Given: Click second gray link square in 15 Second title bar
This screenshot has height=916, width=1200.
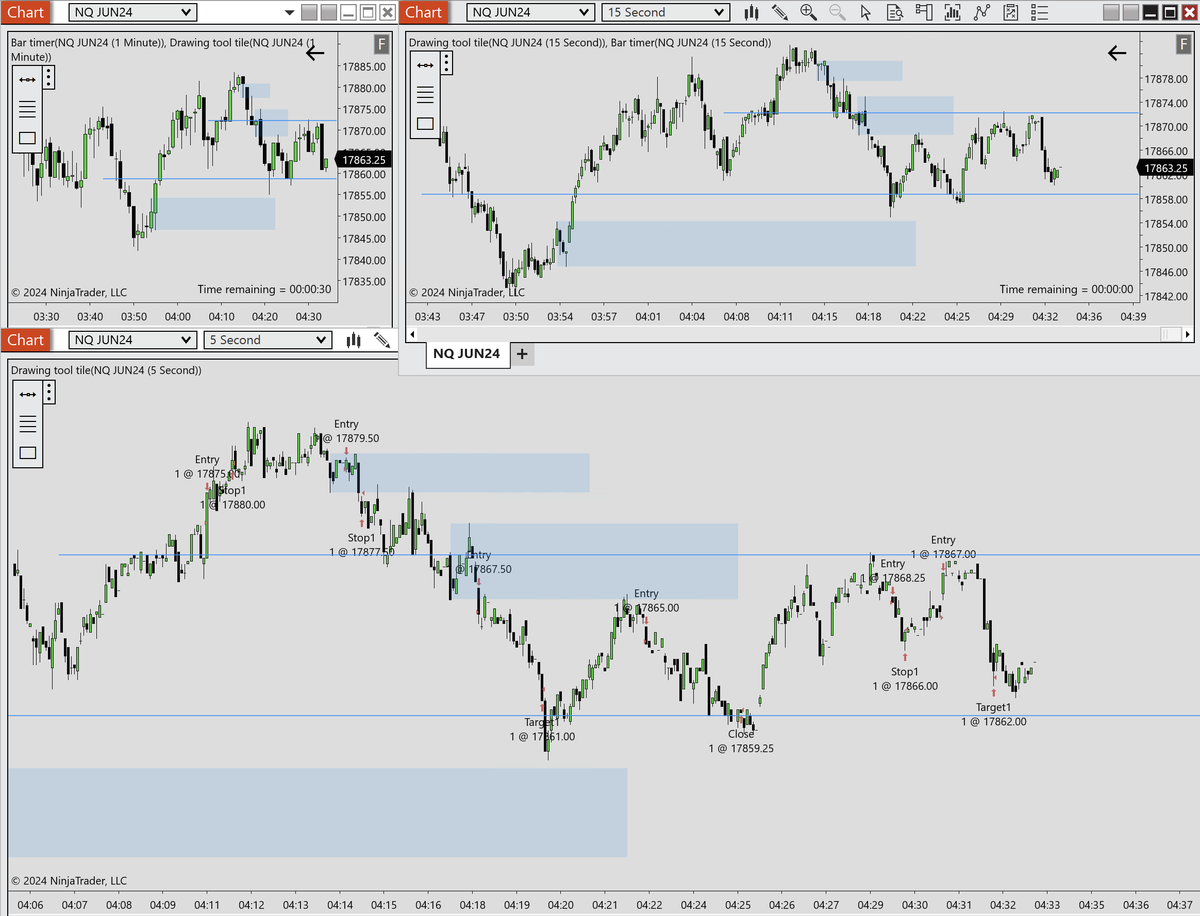Looking at the screenshot, I should pyautogui.click(x=1129, y=12).
